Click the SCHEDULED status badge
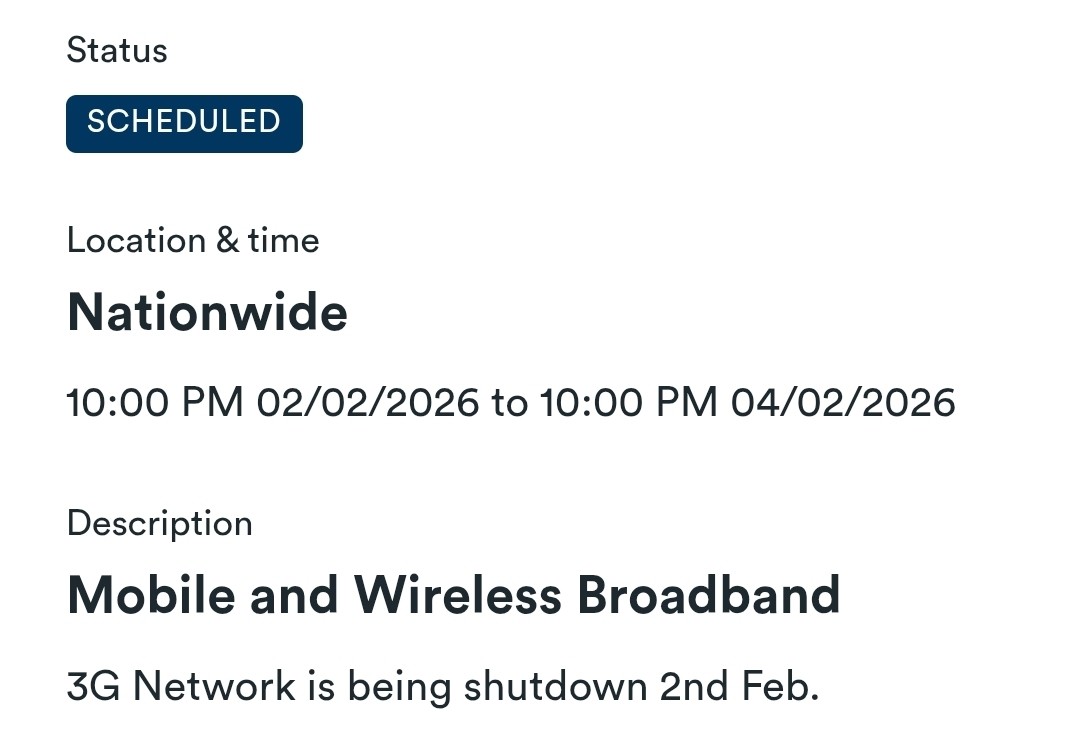The width and height of the screenshot is (1080, 744). (x=184, y=123)
